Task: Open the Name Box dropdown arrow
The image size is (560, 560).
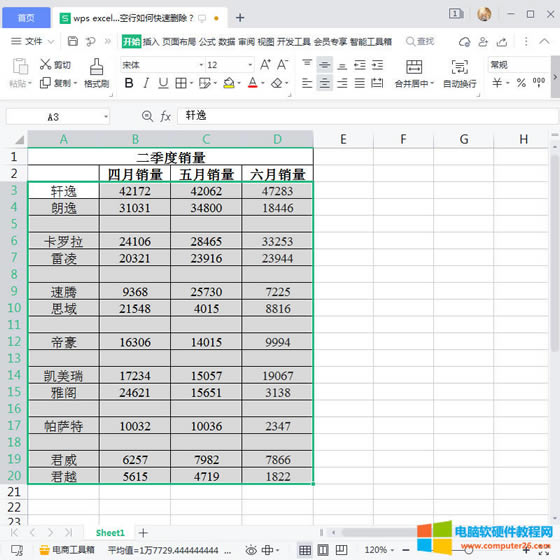Action: click(x=106, y=116)
